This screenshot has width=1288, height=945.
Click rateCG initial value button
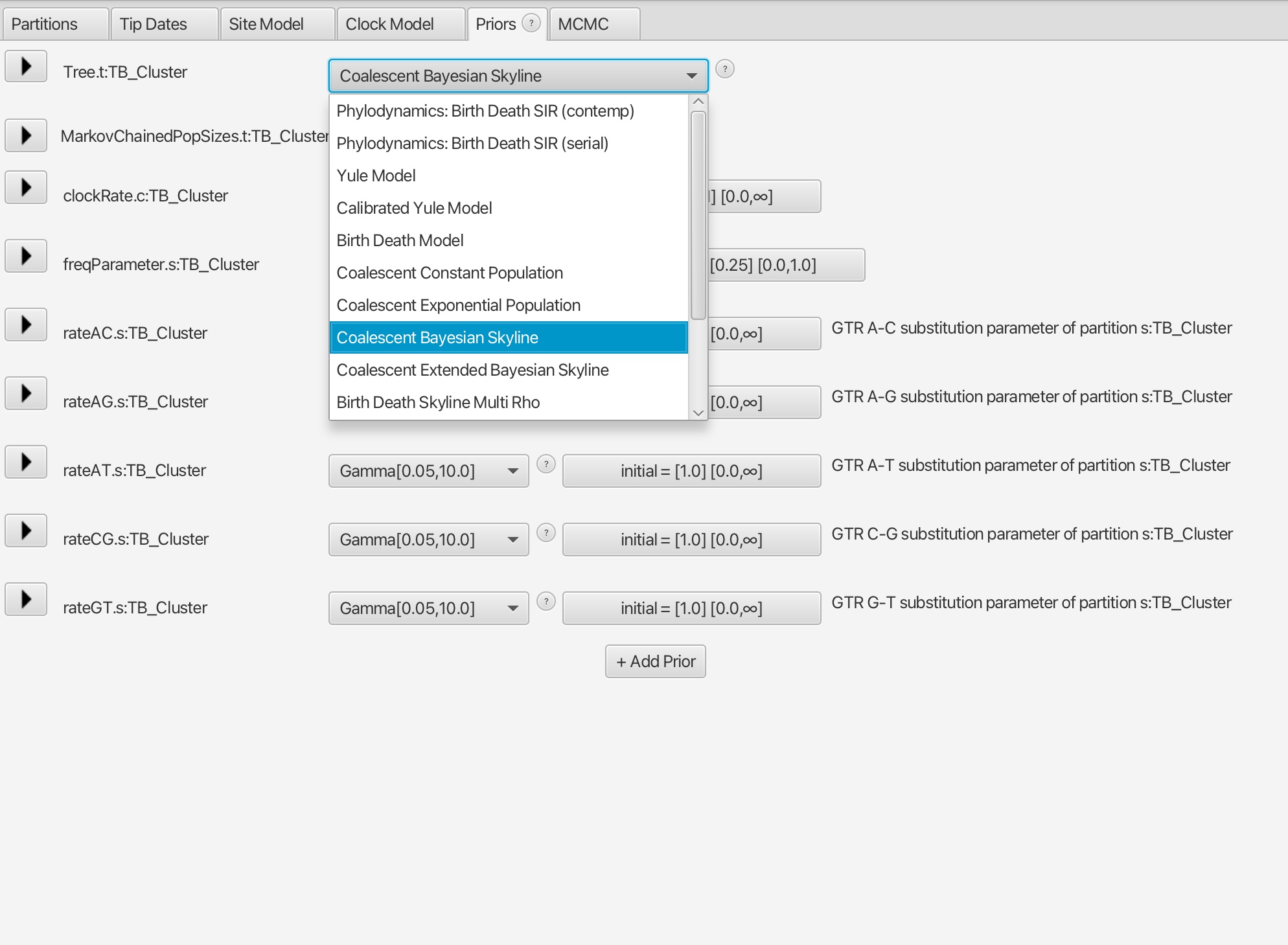click(x=691, y=540)
